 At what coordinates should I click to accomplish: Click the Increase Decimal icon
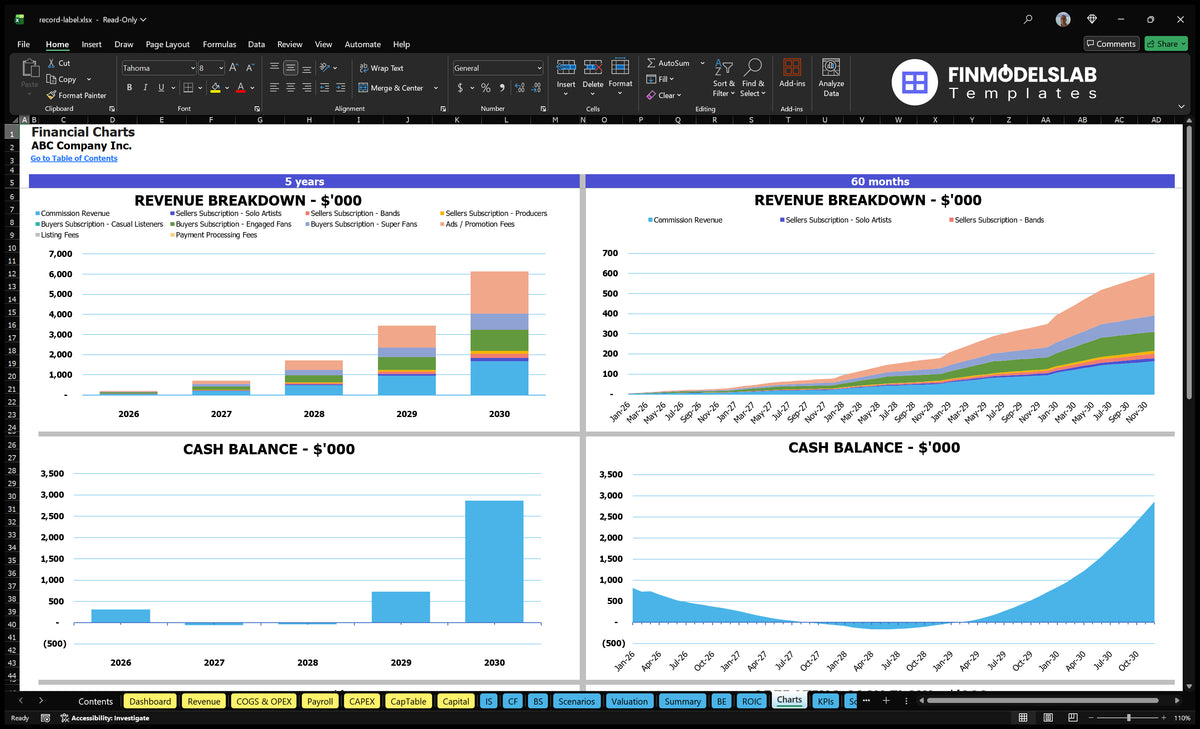[520, 88]
